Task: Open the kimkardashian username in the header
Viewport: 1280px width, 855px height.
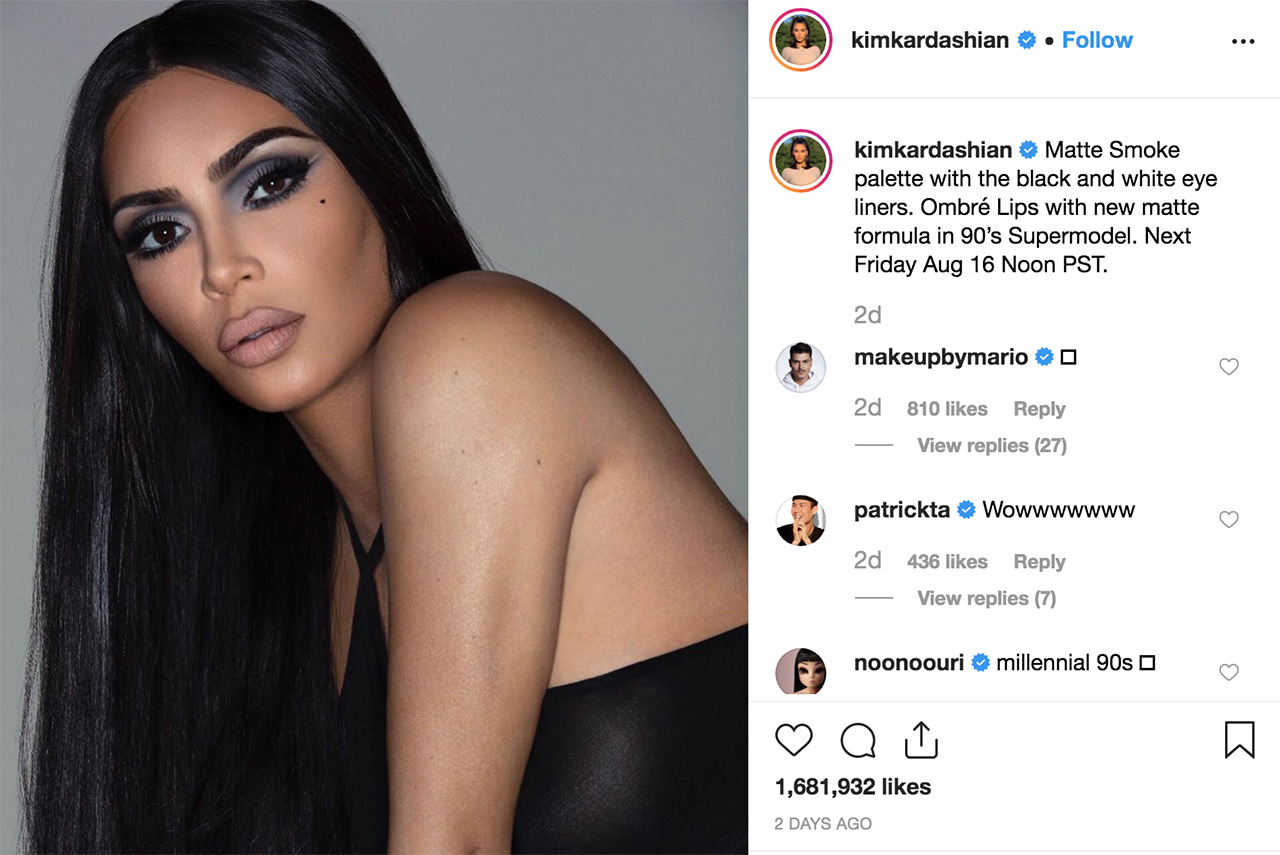Action: (929, 40)
